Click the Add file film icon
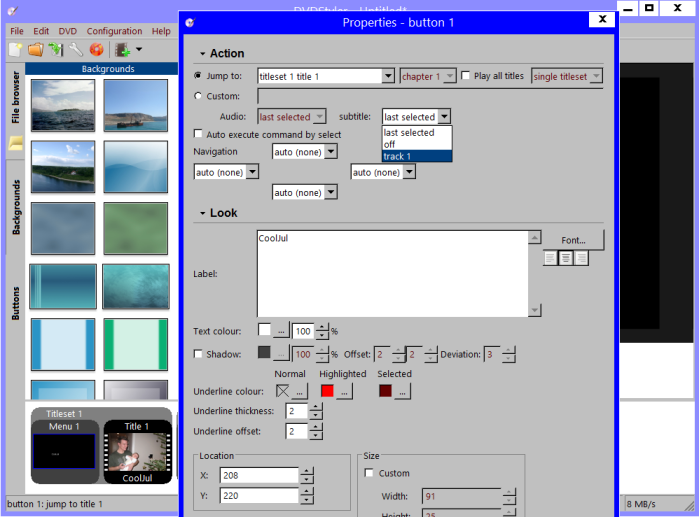Image resolution: width=699 pixels, height=517 pixels. pyautogui.click(x=122, y=49)
